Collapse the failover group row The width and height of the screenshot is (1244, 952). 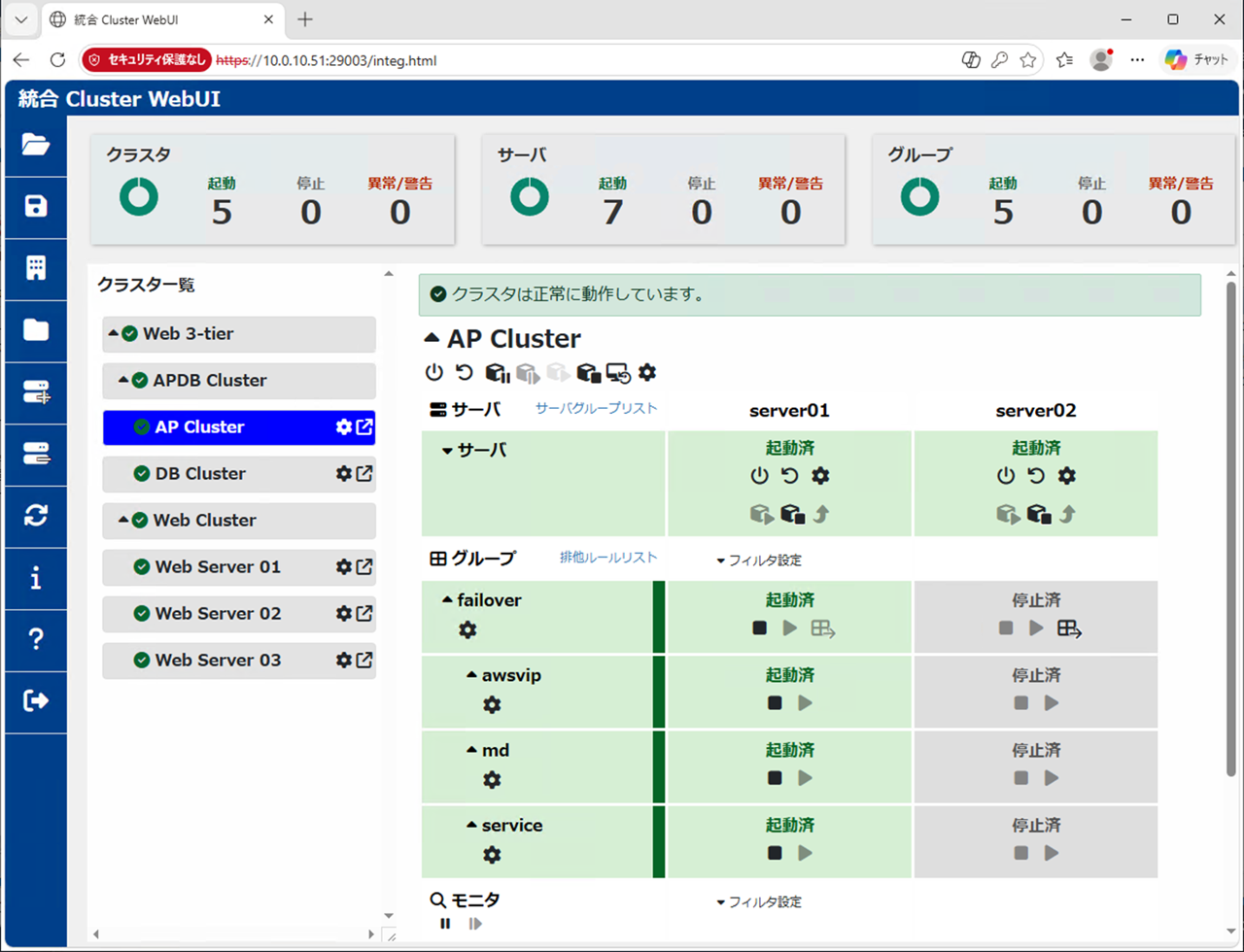[x=447, y=600]
